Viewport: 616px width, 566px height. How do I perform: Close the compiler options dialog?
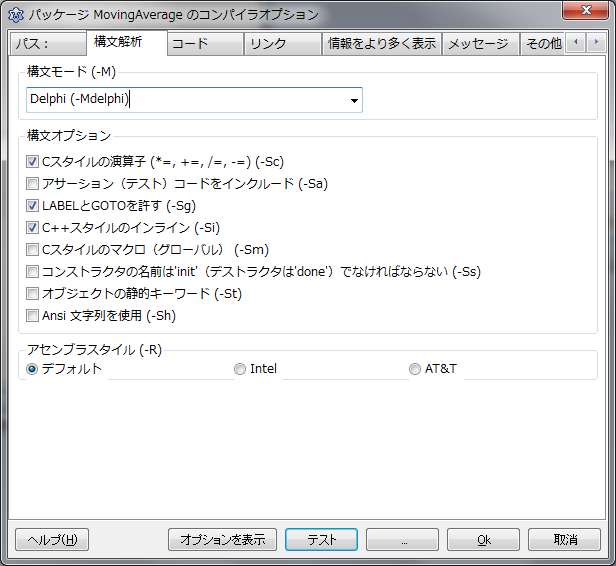585,10
